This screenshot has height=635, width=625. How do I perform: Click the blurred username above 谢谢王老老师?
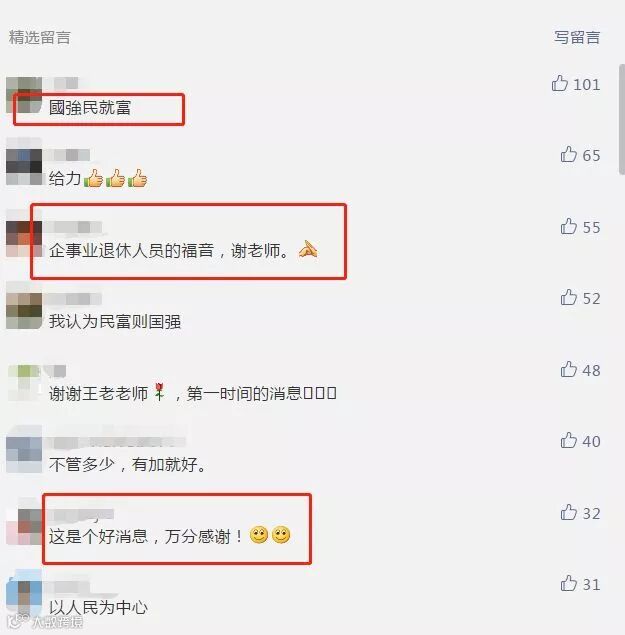[x=55, y=370]
